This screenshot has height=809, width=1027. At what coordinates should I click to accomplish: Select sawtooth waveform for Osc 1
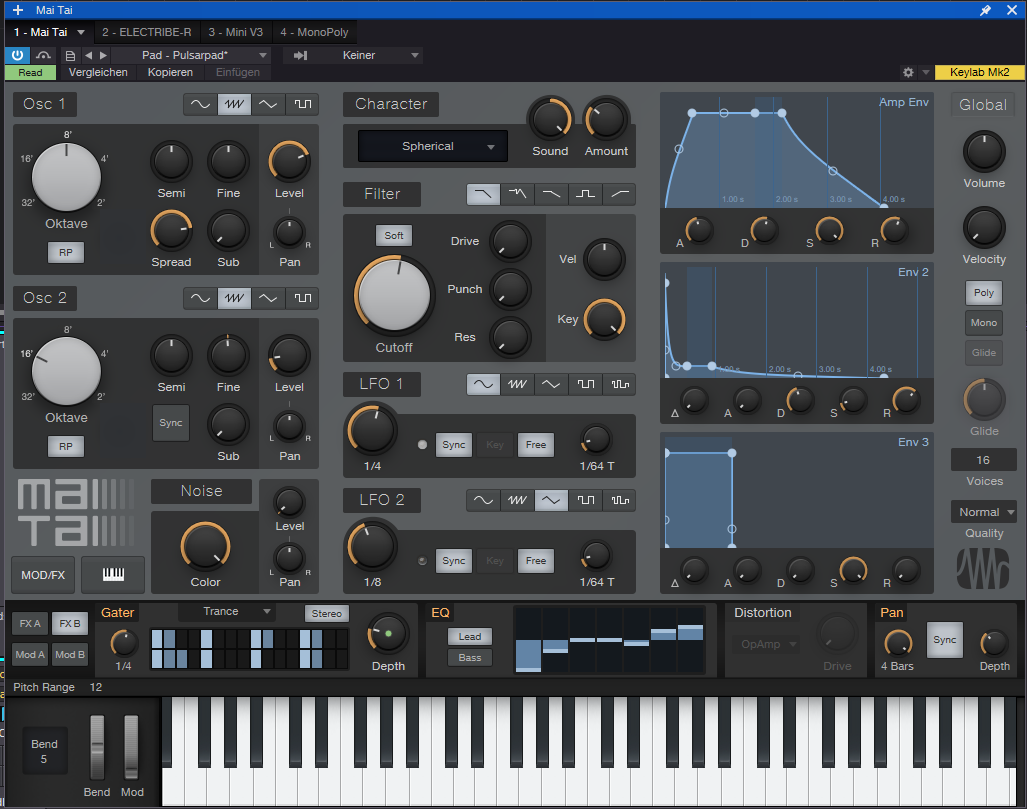234,104
